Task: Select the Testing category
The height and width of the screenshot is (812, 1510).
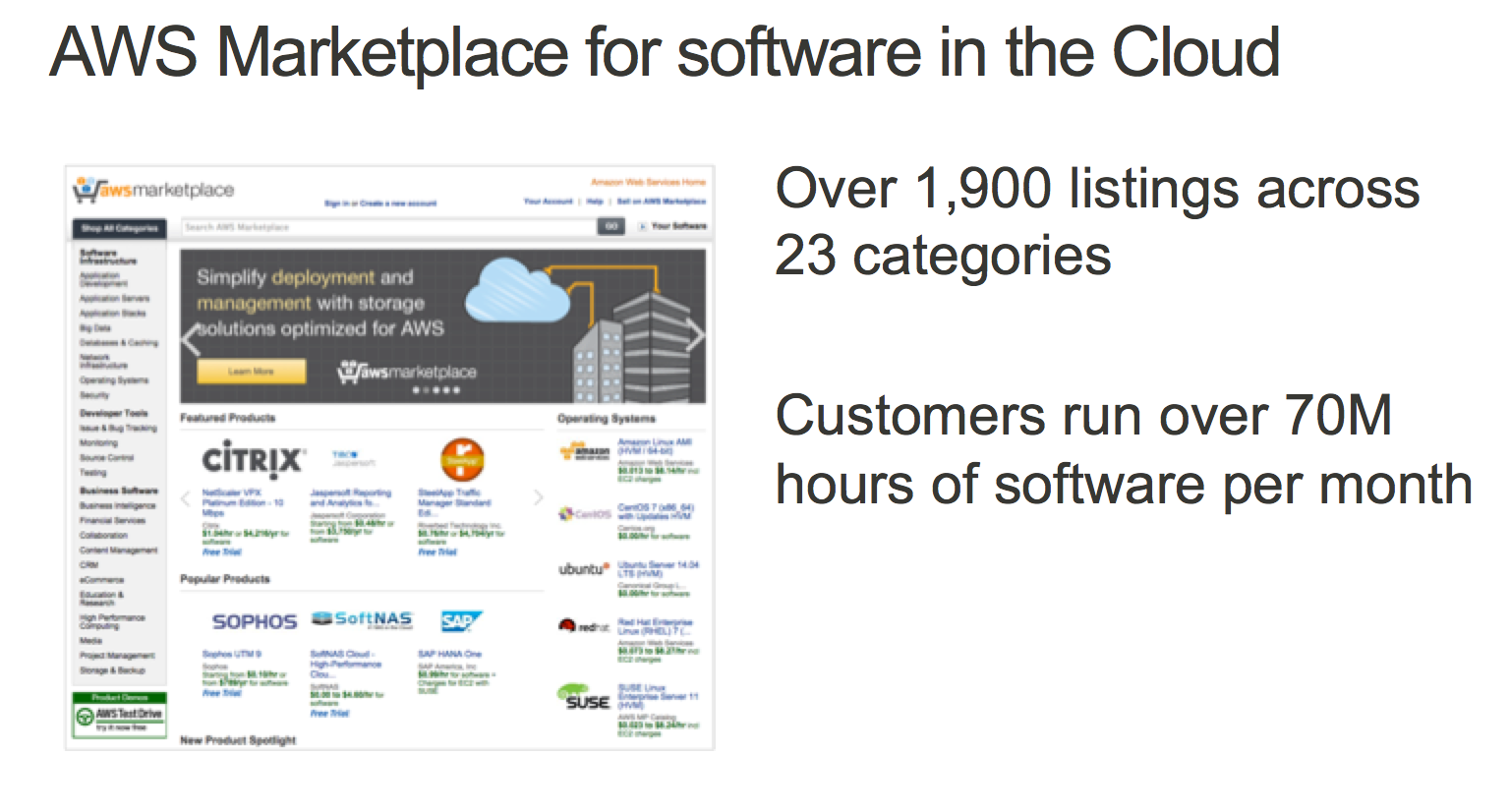Action: (92, 472)
